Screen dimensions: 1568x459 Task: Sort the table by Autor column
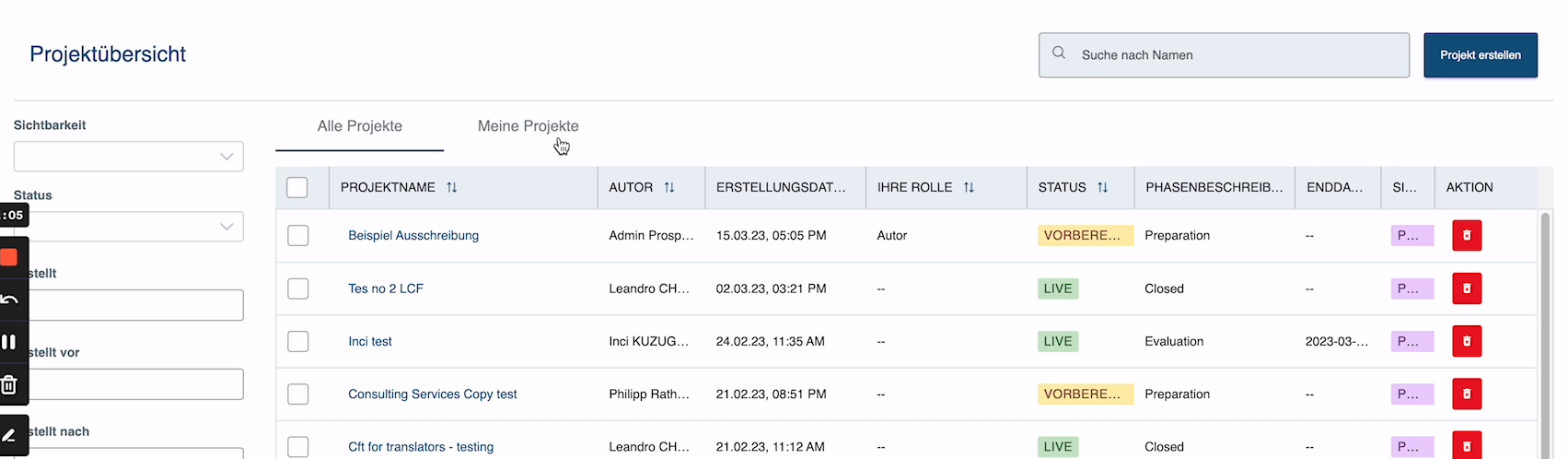click(x=669, y=187)
